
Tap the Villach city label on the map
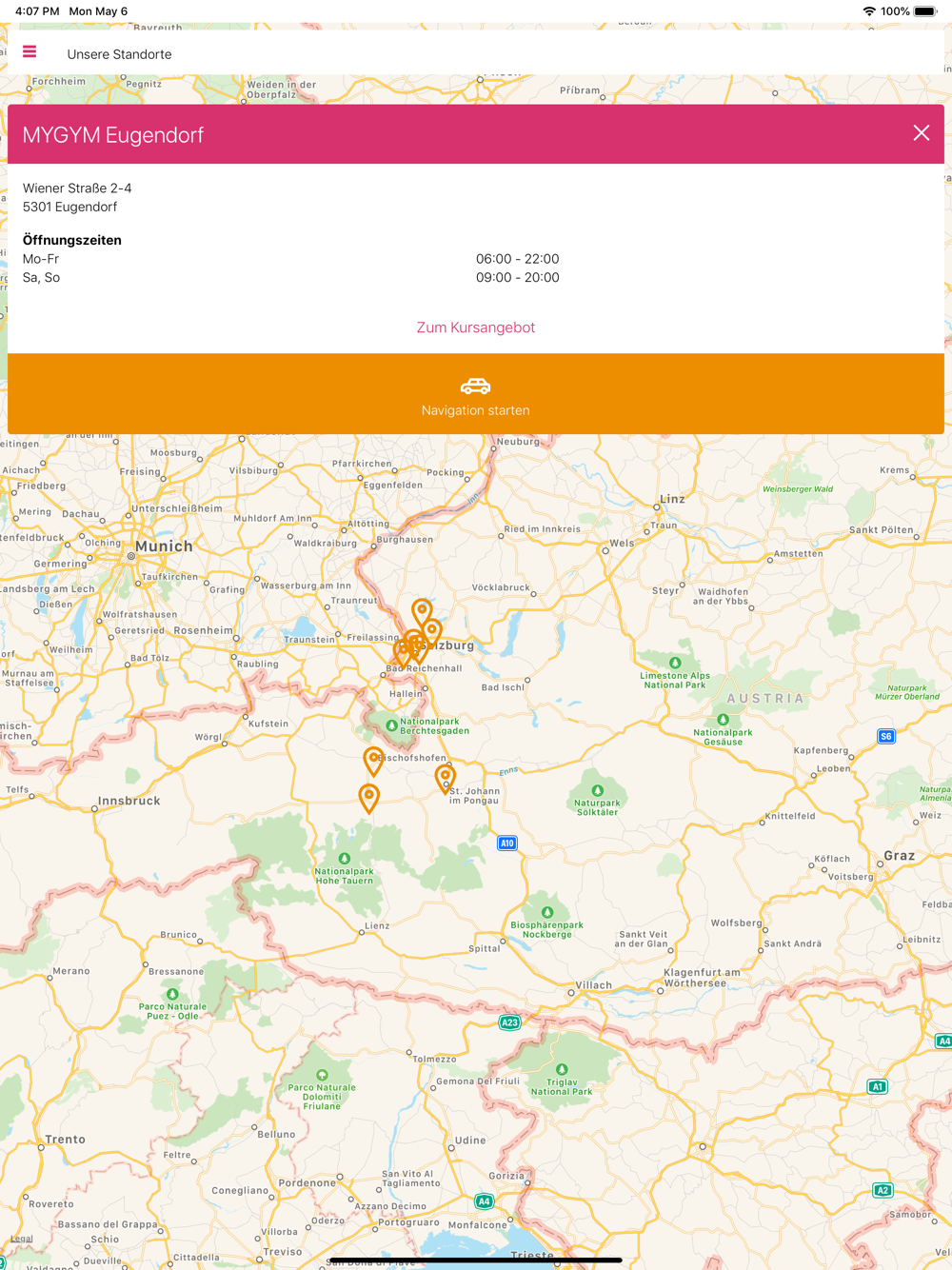pos(594,985)
